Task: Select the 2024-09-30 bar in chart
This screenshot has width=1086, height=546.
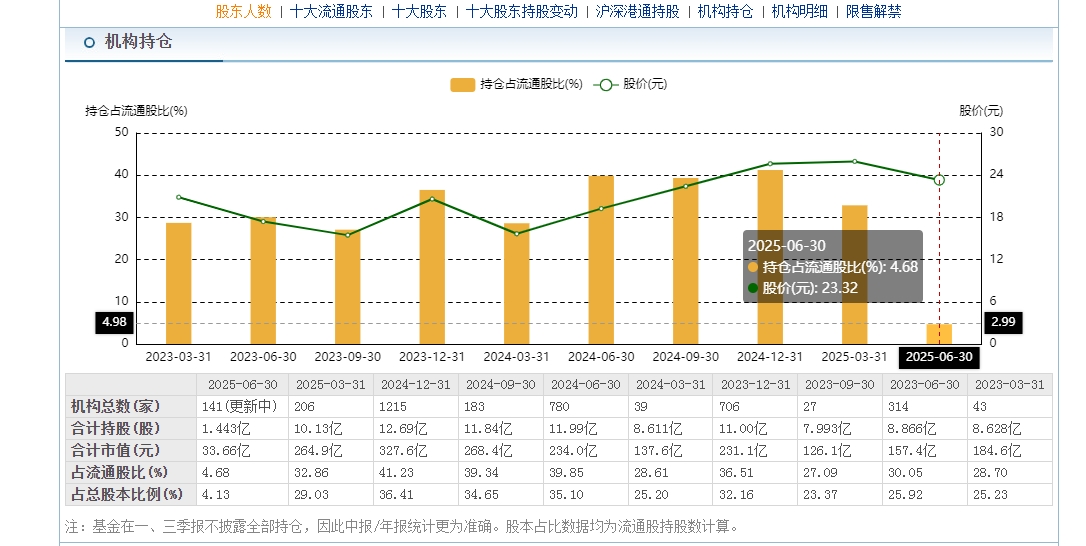Action: pos(686,261)
